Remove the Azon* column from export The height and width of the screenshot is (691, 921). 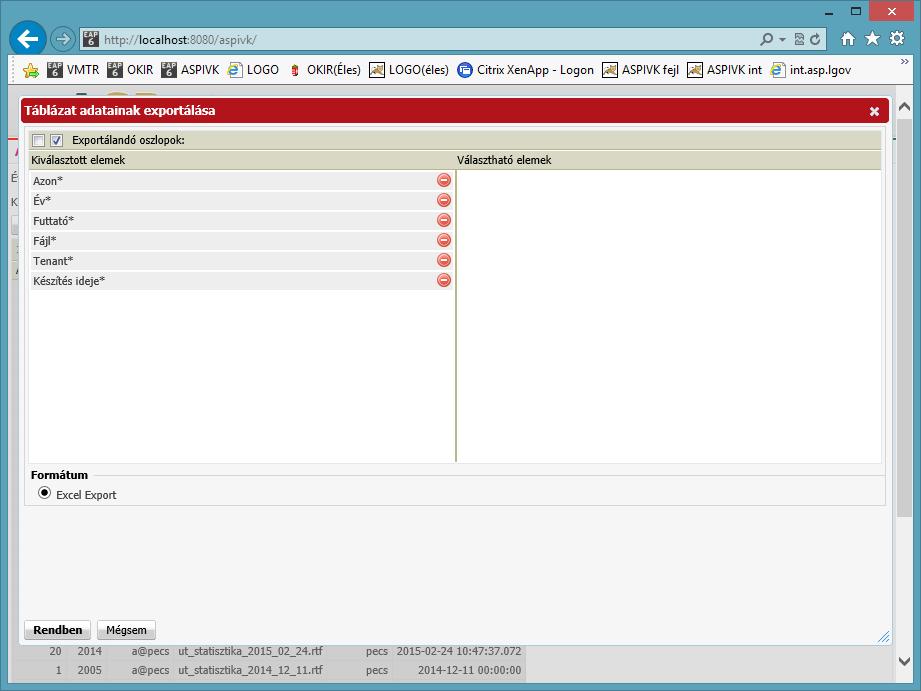pos(444,180)
